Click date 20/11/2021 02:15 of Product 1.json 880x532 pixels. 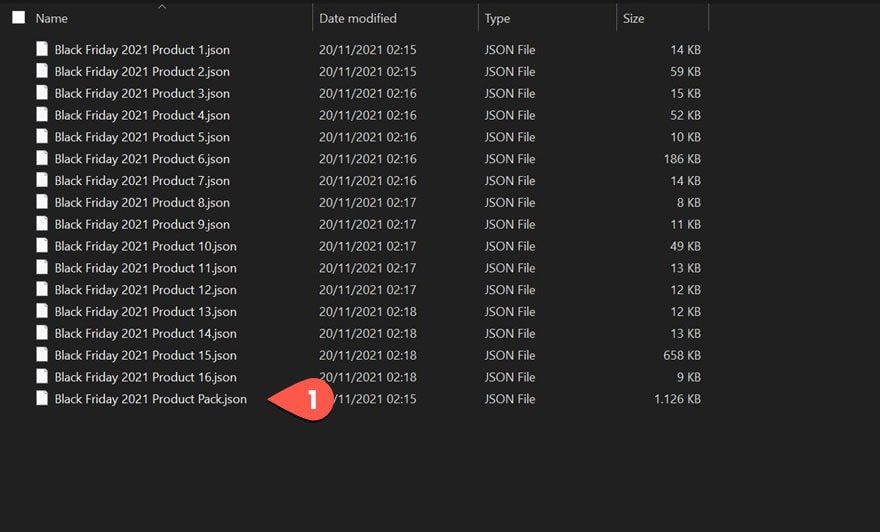(x=368, y=50)
